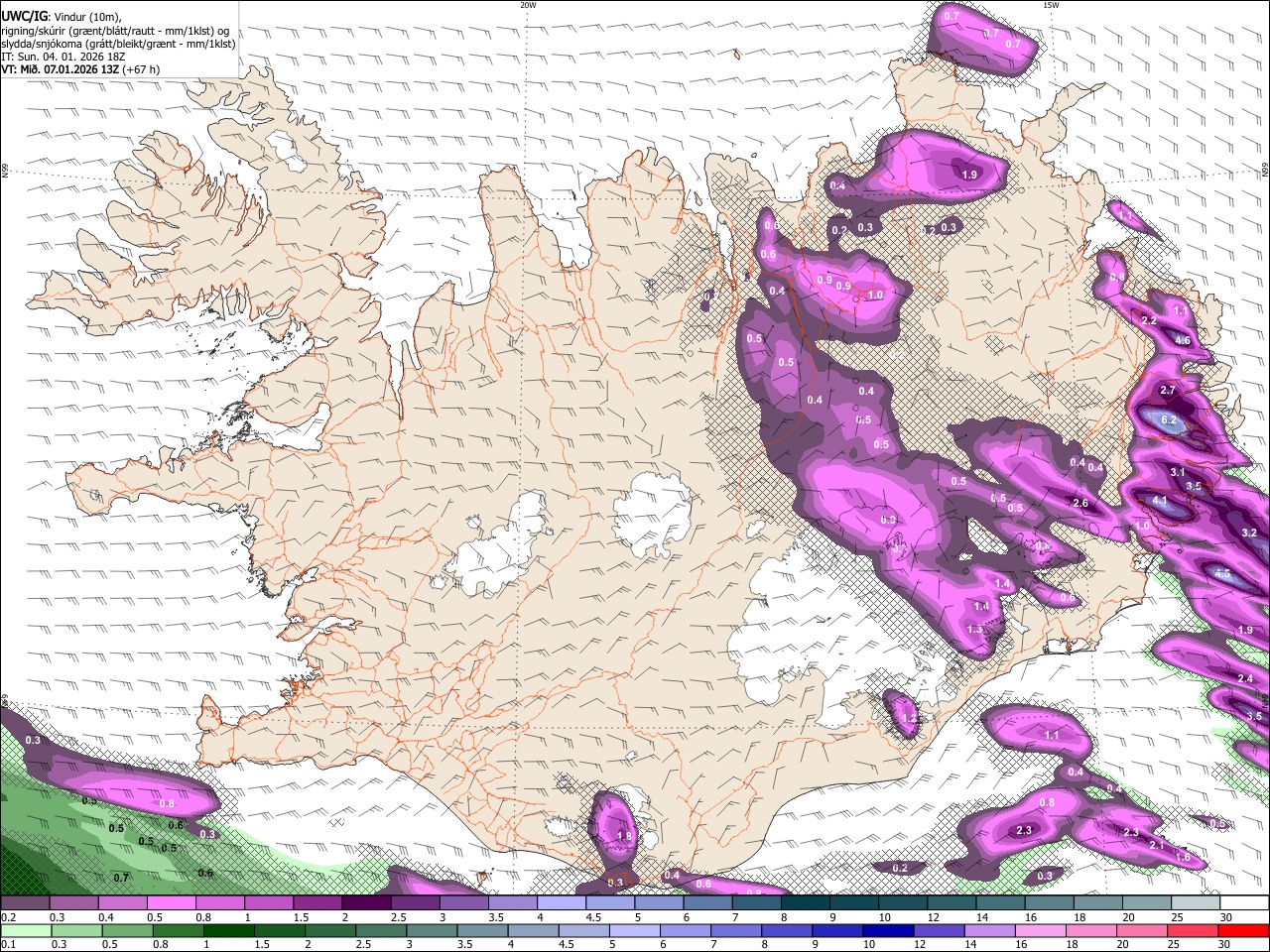Select the '1.8' value on the south coast
This screenshot has height=952, width=1270.
[624, 836]
